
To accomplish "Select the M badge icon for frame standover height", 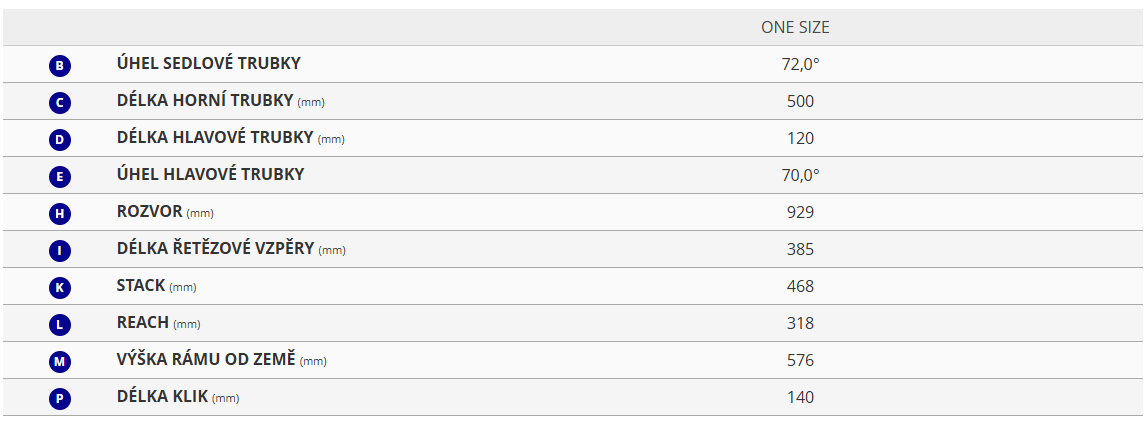I will pyautogui.click(x=60, y=362).
